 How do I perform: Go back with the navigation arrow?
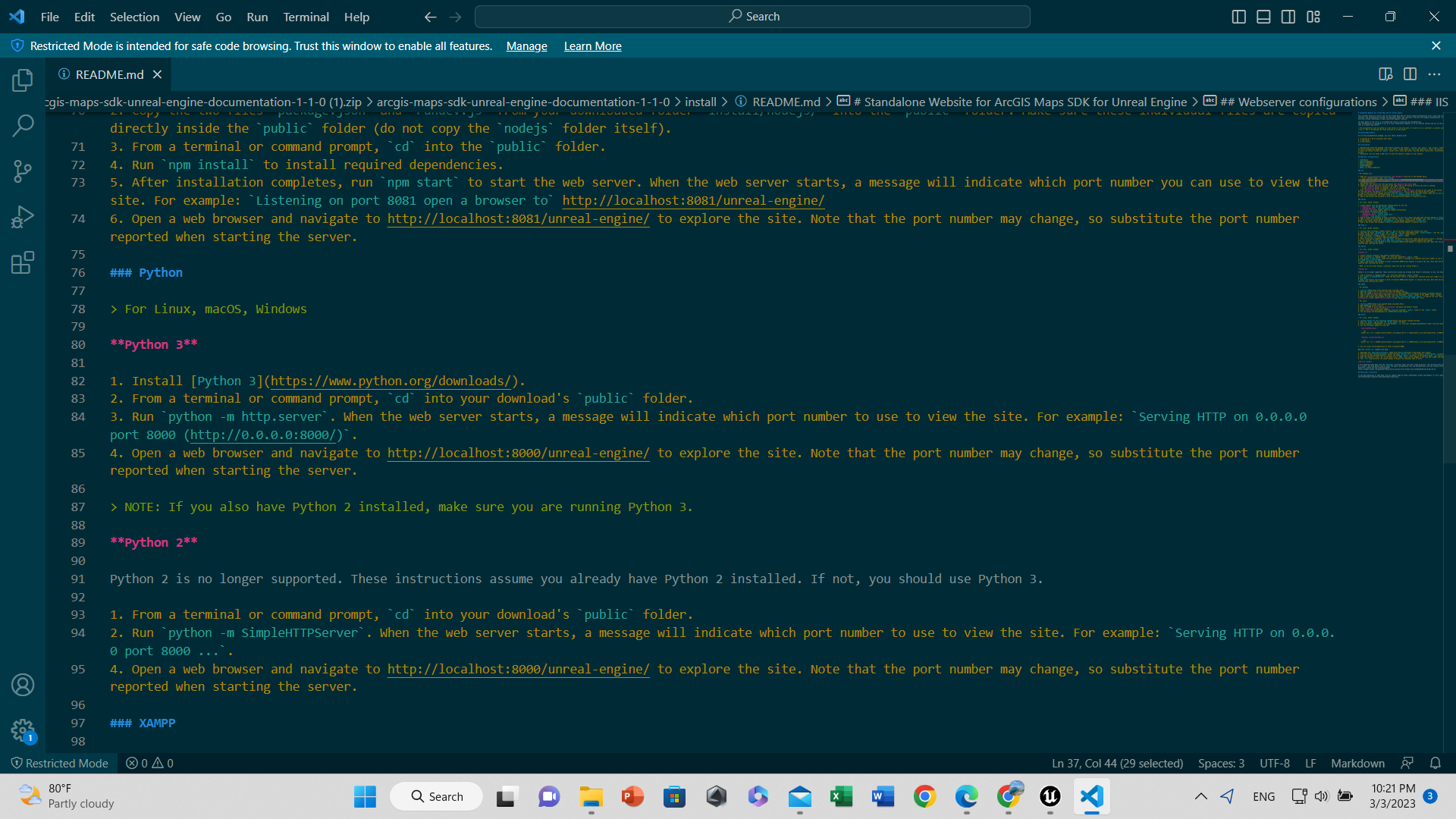tap(430, 17)
